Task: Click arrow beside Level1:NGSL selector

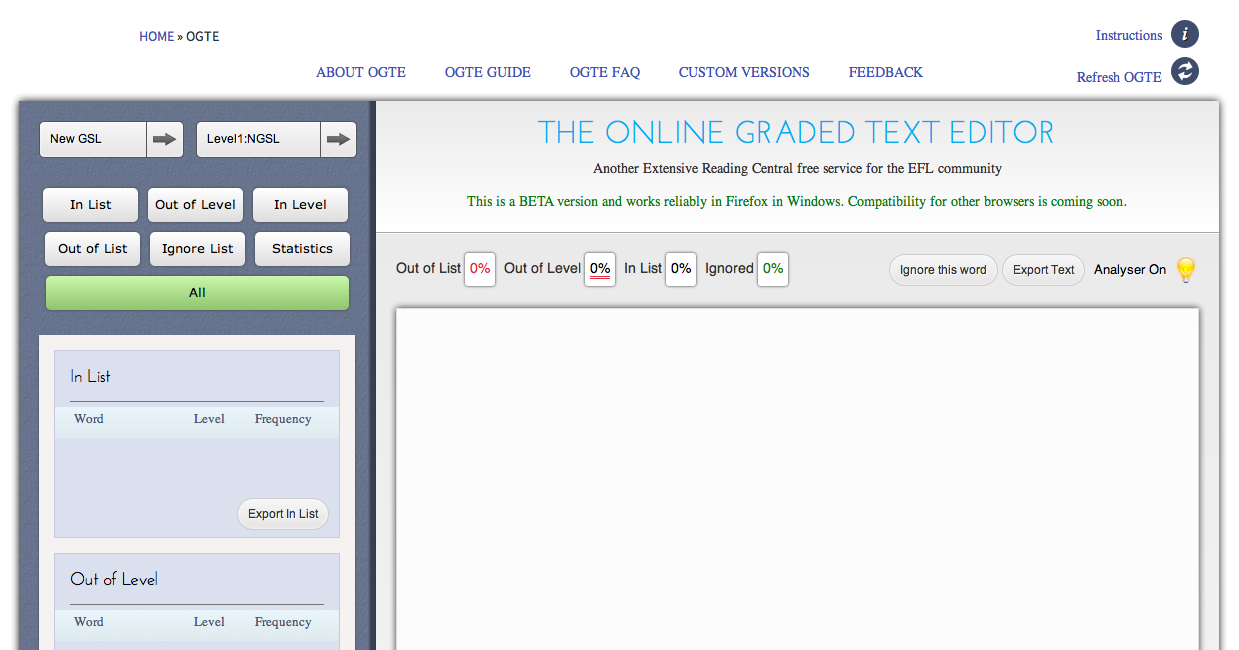Action: coord(339,140)
